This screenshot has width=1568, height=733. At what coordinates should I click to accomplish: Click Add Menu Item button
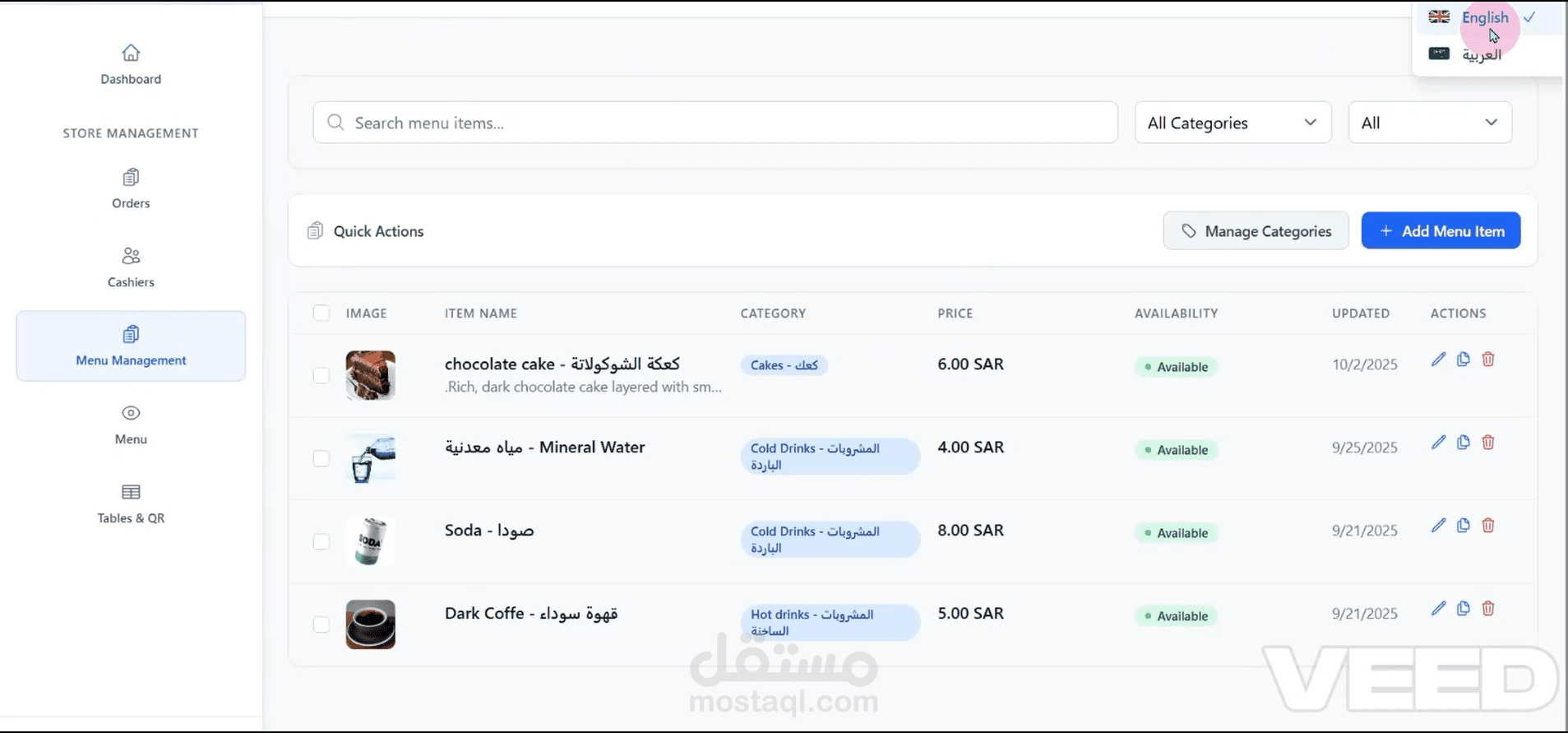pyautogui.click(x=1441, y=231)
